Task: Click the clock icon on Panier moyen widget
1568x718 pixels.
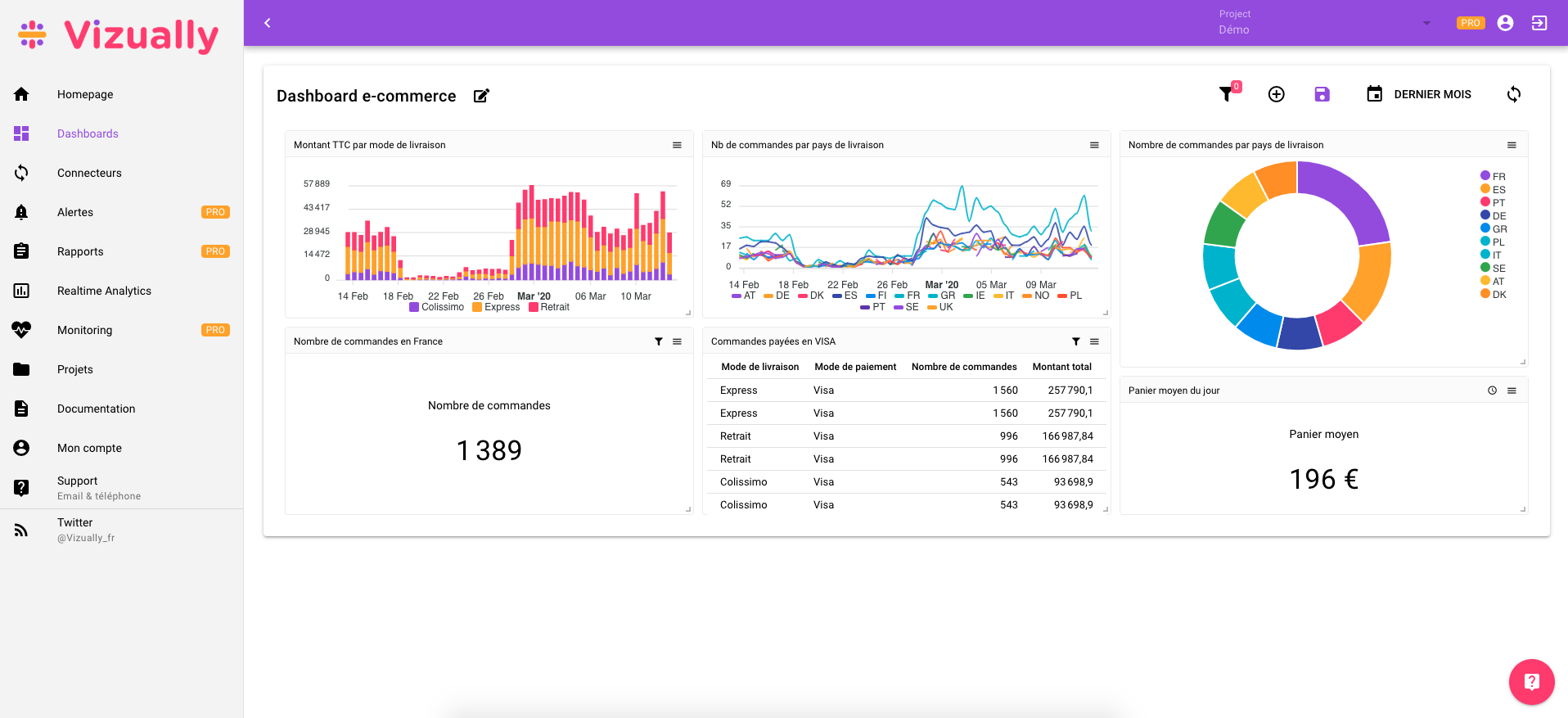Action: pyautogui.click(x=1492, y=391)
